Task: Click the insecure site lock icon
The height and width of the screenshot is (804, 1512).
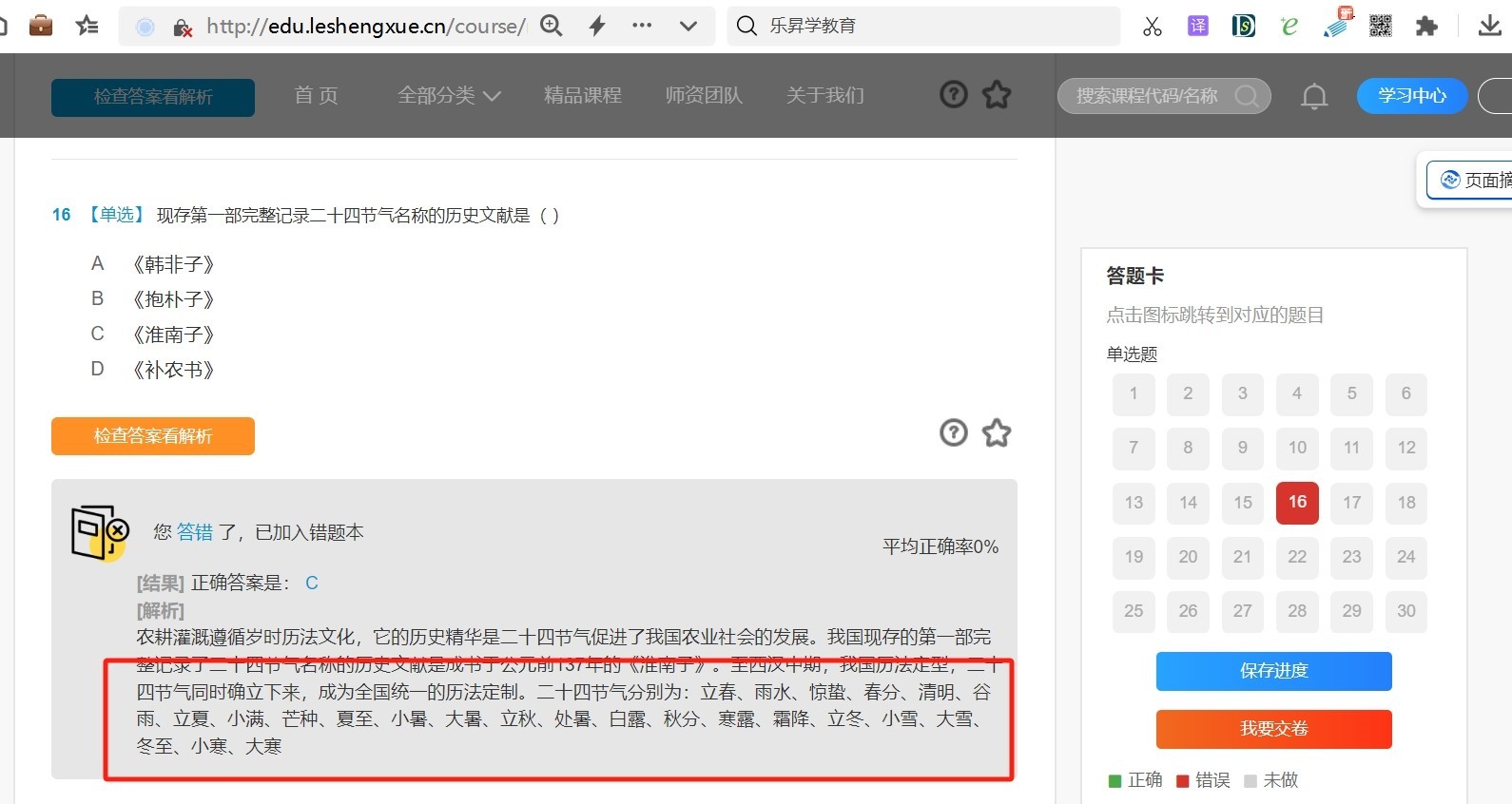Action: click(183, 28)
